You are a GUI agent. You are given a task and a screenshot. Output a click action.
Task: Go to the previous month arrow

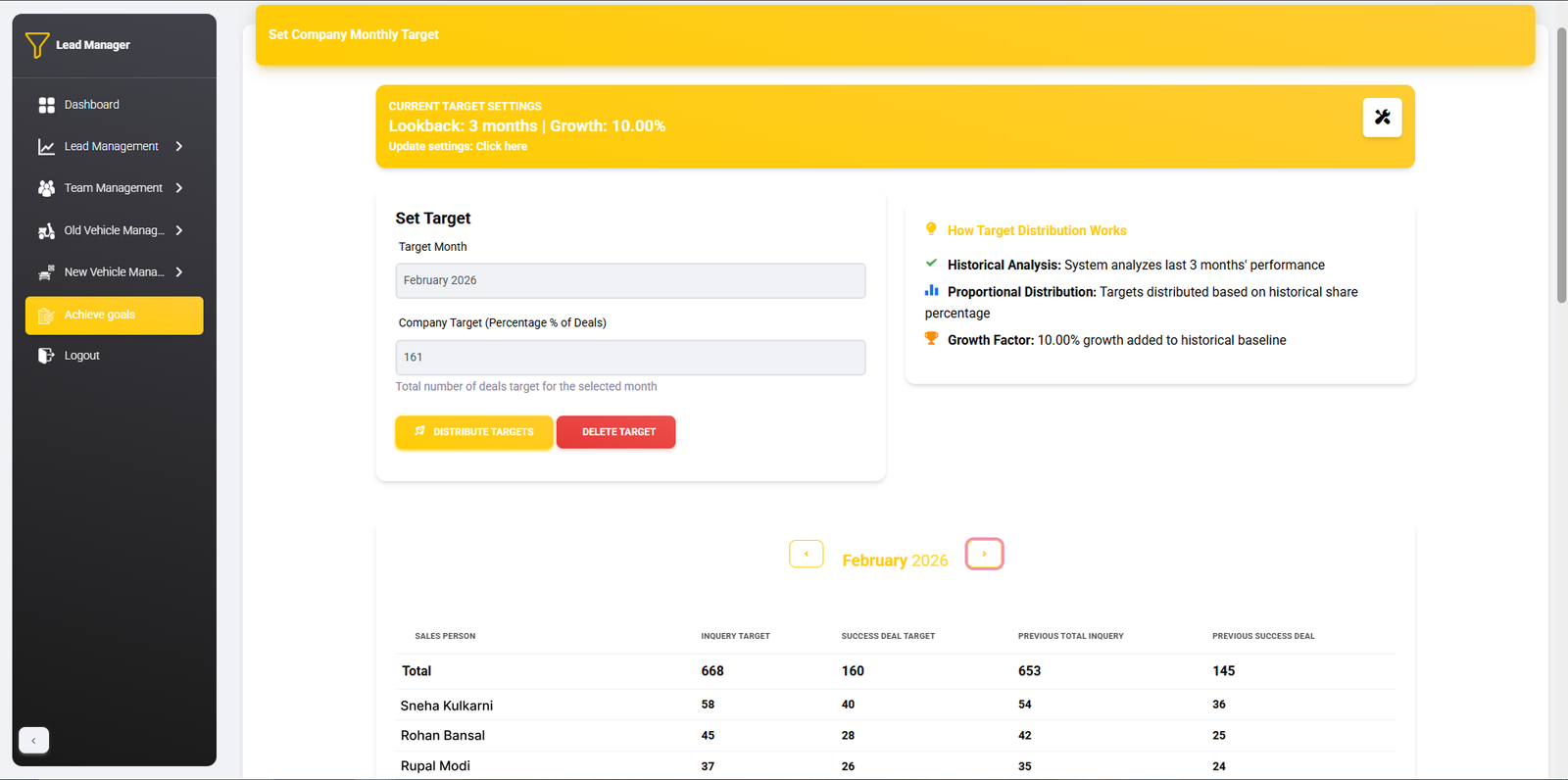tap(807, 554)
